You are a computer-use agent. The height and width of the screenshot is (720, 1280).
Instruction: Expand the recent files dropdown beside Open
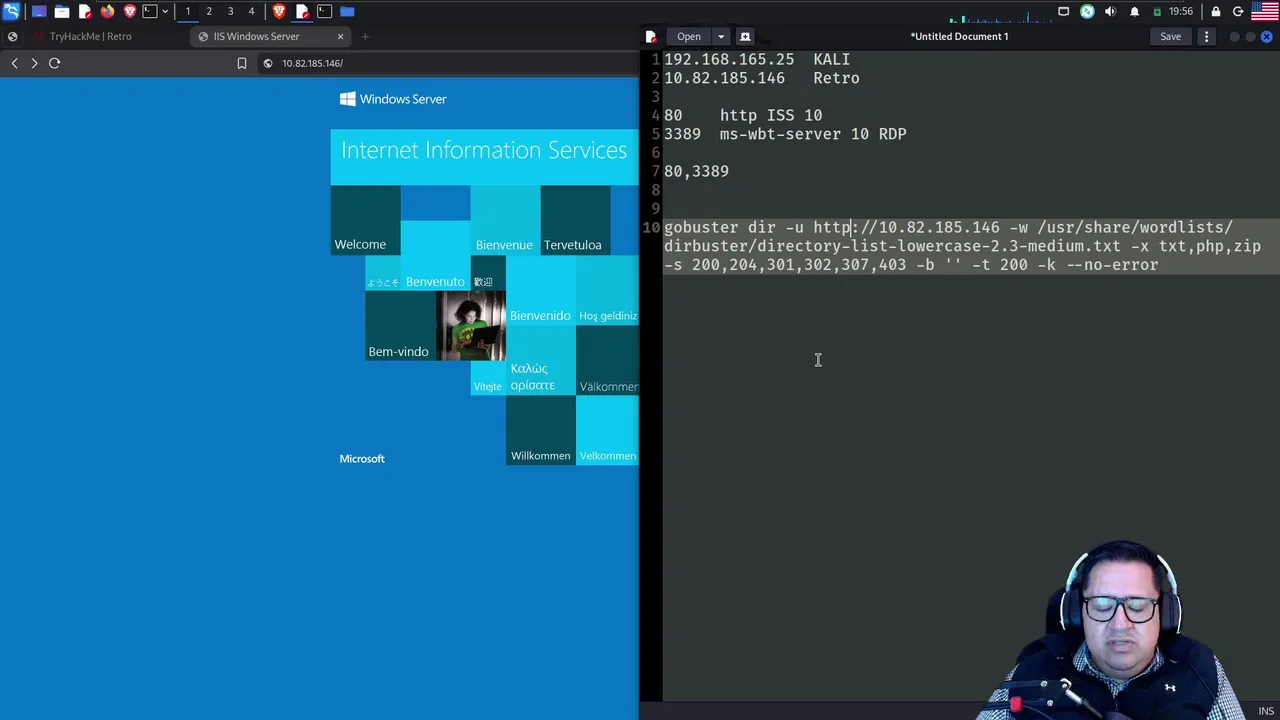[x=721, y=37]
